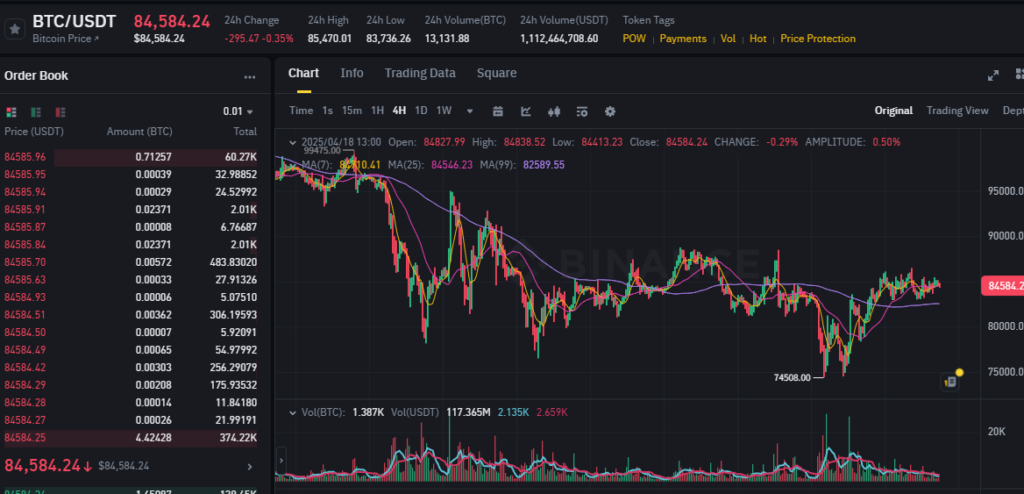Viewport: 1024px width, 494px height.
Task: Click the Hot token tag
Action: [758, 39]
